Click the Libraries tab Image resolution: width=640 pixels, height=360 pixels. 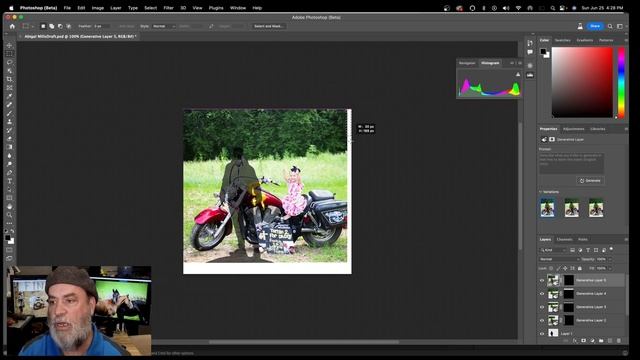tap(598, 129)
